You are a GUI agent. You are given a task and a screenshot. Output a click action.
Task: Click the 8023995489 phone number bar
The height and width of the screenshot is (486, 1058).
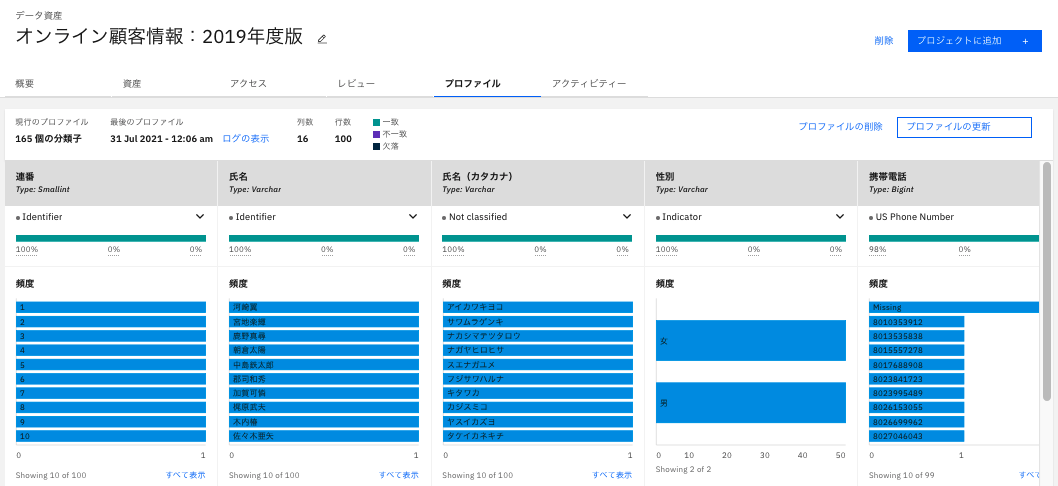tap(917, 394)
